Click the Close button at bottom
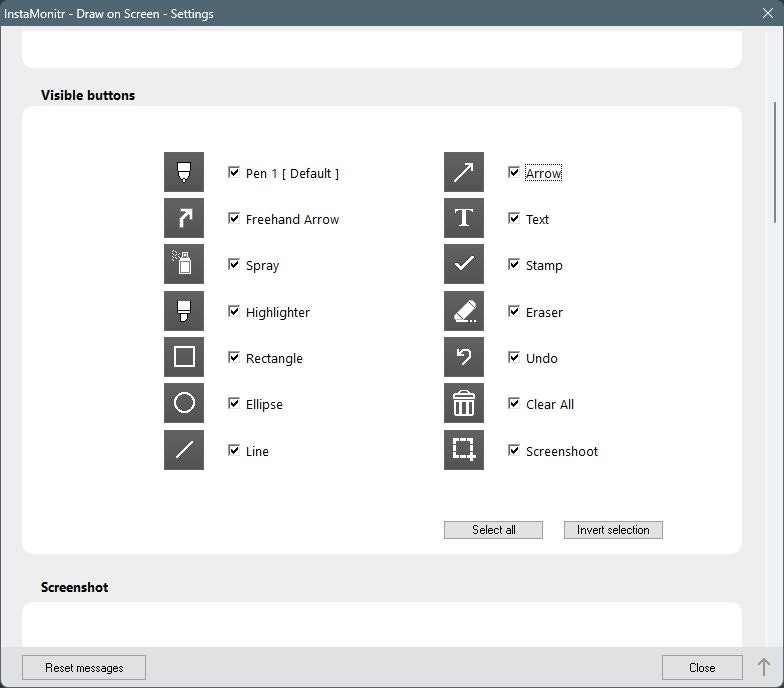The height and width of the screenshot is (688, 784). point(702,668)
